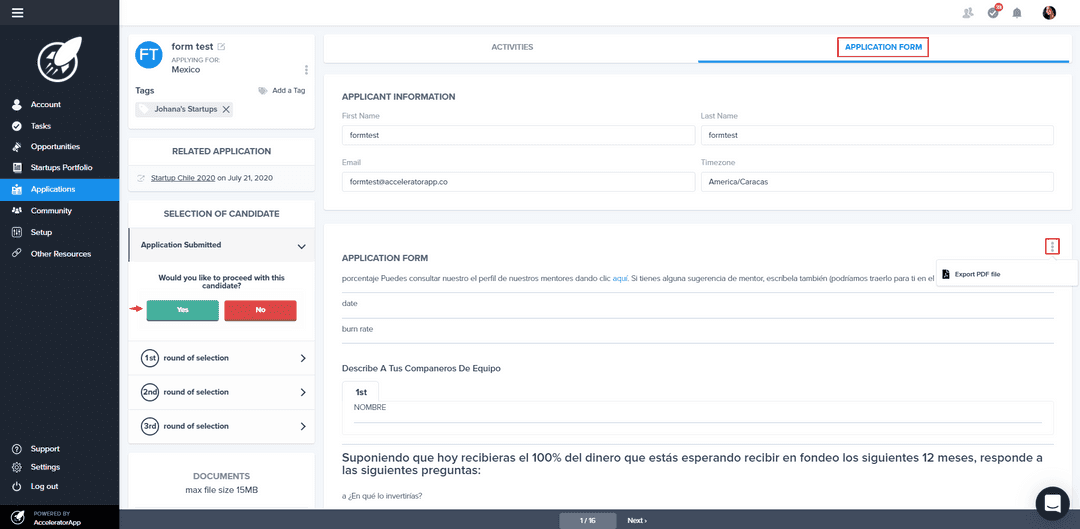Viewport: 1080px width, 529px height.
Task: Click Add a Tag
Action: pyautogui.click(x=289, y=90)
